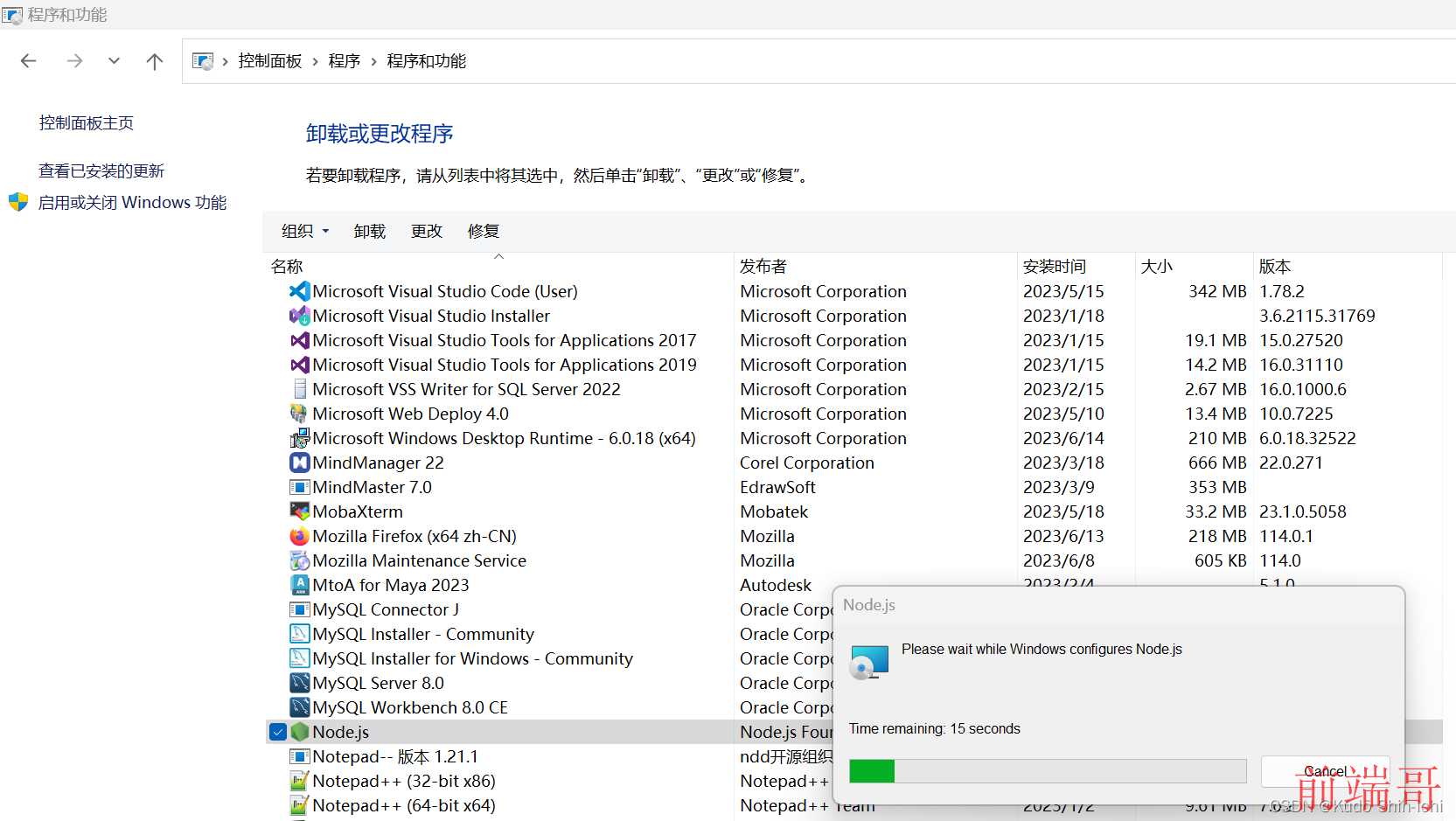Click 控制面板 in the breadcrumb
The height and width of the screenshot is (821, 1456).
point(269,61)
